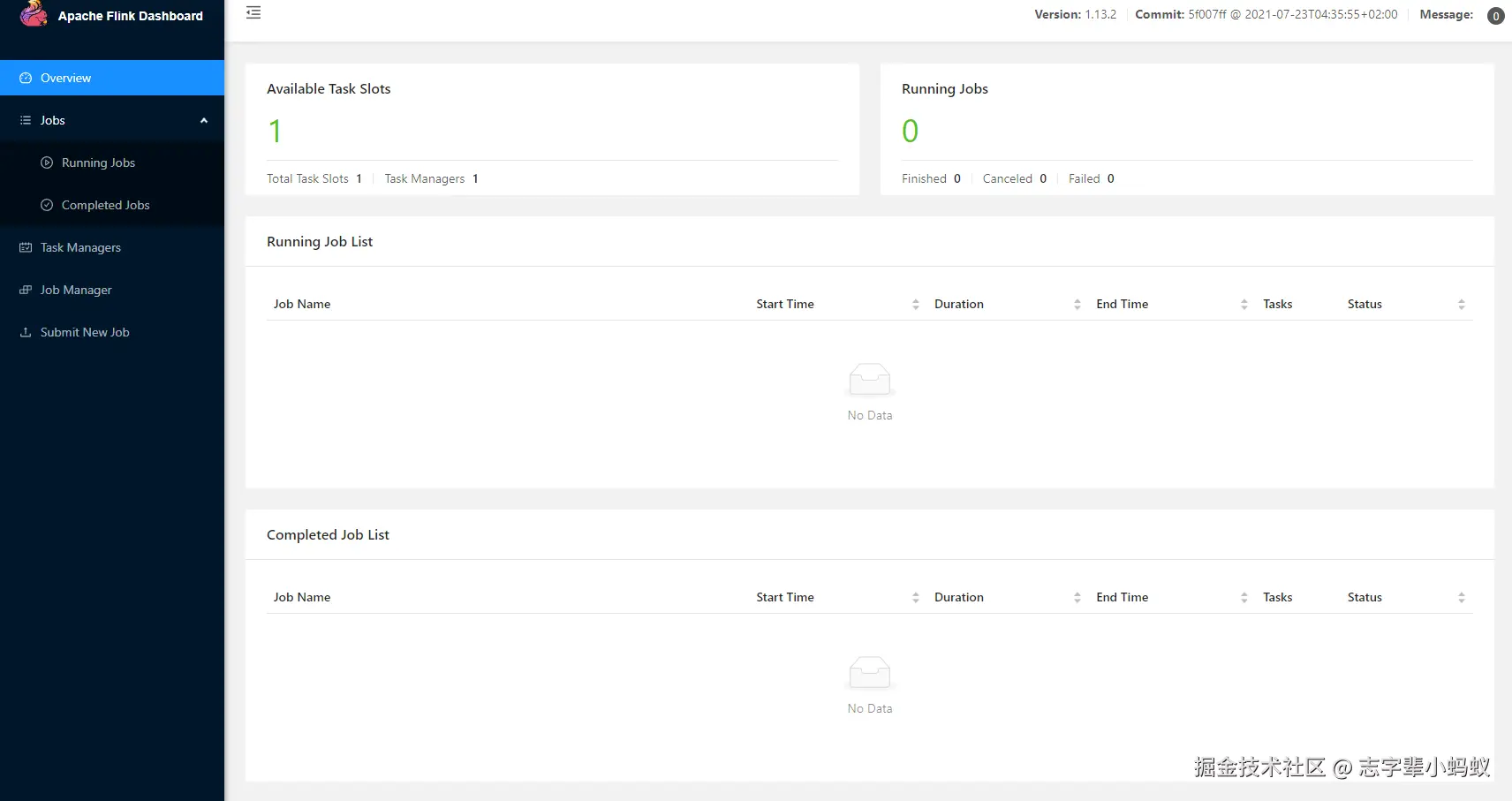Click the Running Jobs play-circle icon
The height and width of the screenshot is (801, 1512).
coord(47,162)
